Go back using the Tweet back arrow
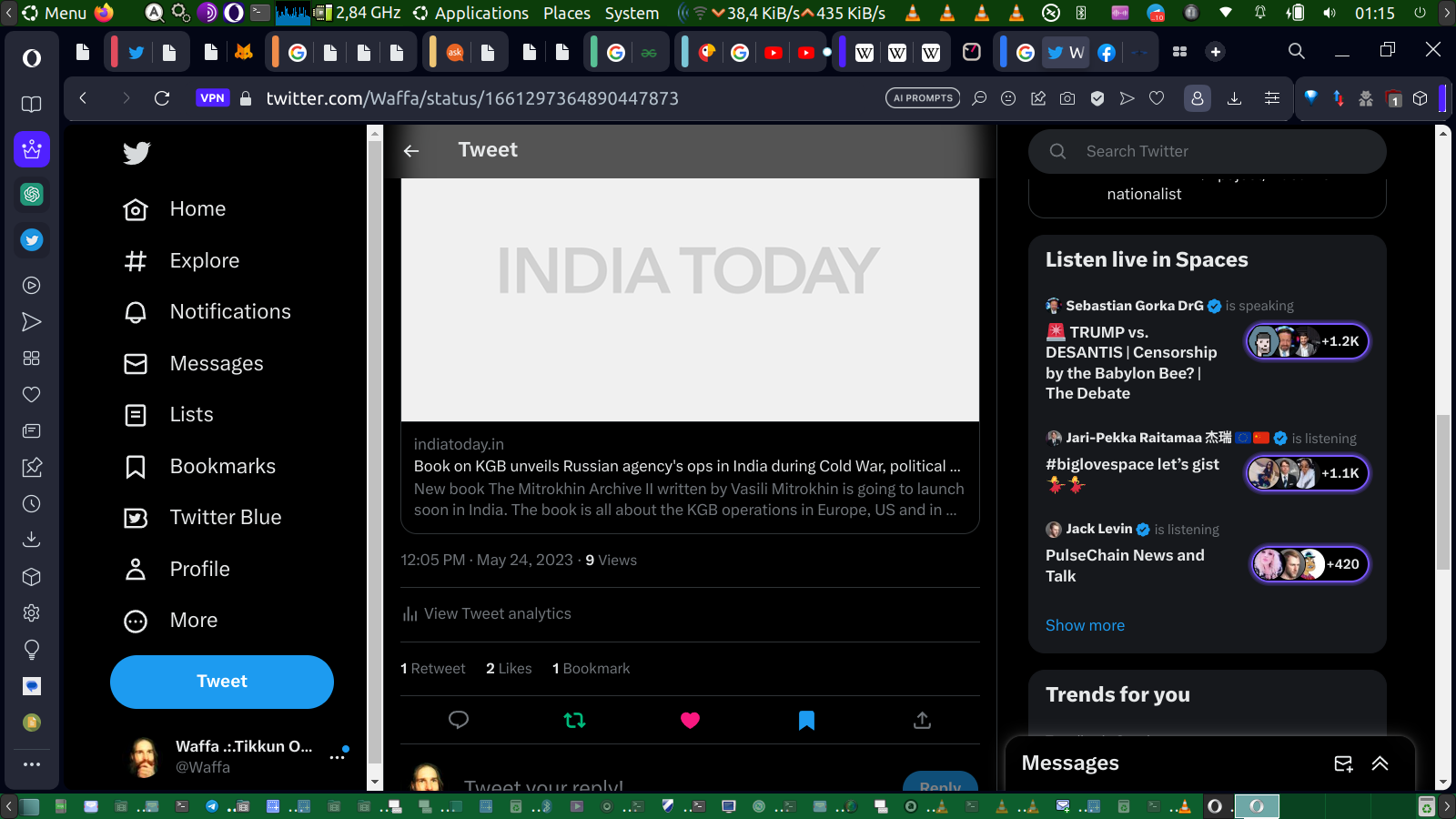1456x819 pixels. (x=411, y=151)
